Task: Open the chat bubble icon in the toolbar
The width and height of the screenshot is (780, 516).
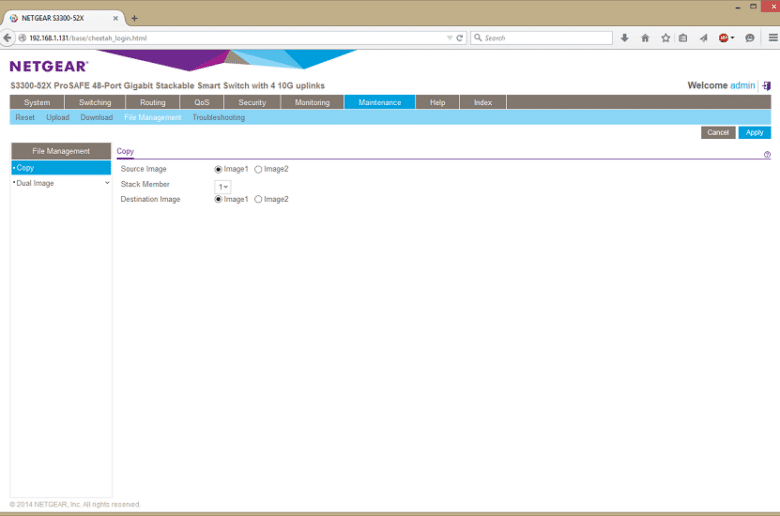Action: point(750,38)
